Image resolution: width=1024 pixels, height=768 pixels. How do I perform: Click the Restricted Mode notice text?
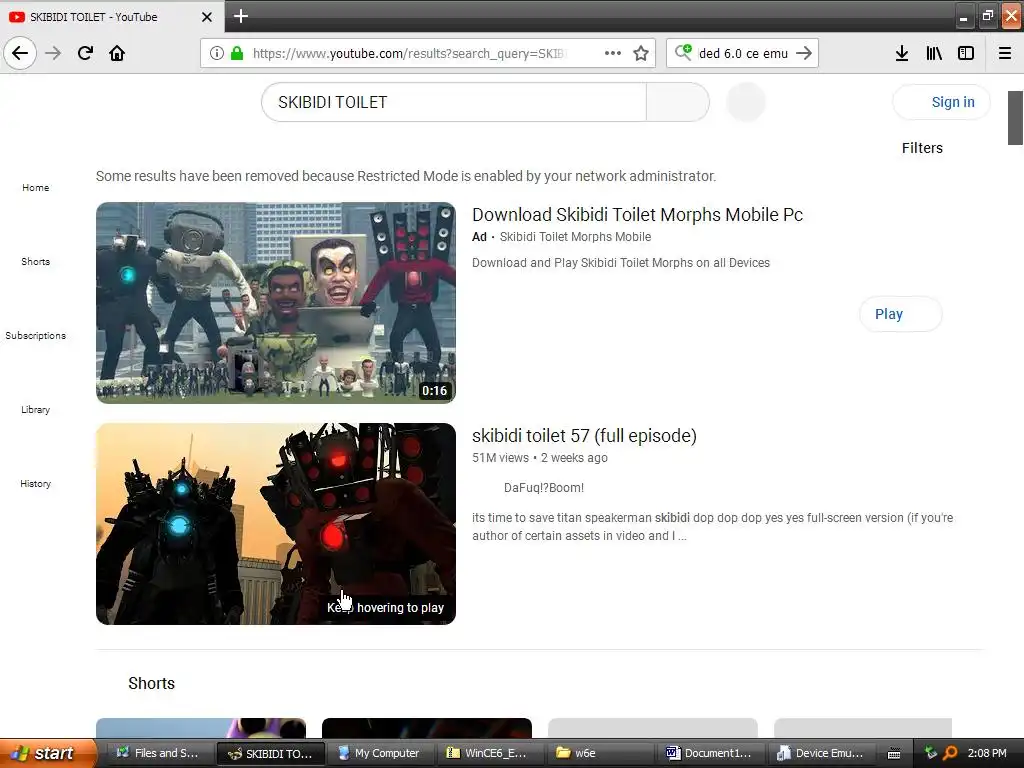(x=406, y=176)
